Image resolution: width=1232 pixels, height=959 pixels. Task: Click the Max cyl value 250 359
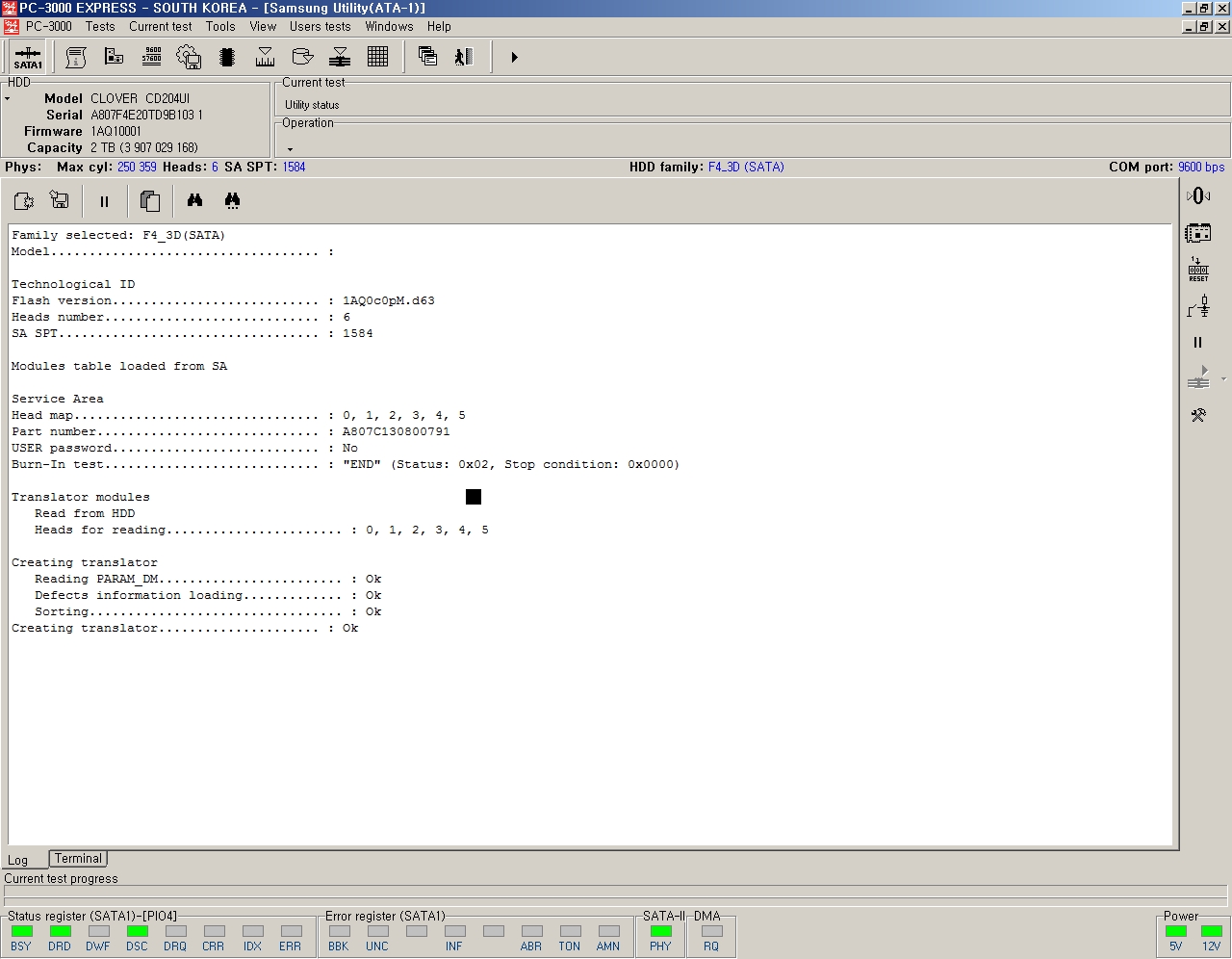click(x=137, y=167)
